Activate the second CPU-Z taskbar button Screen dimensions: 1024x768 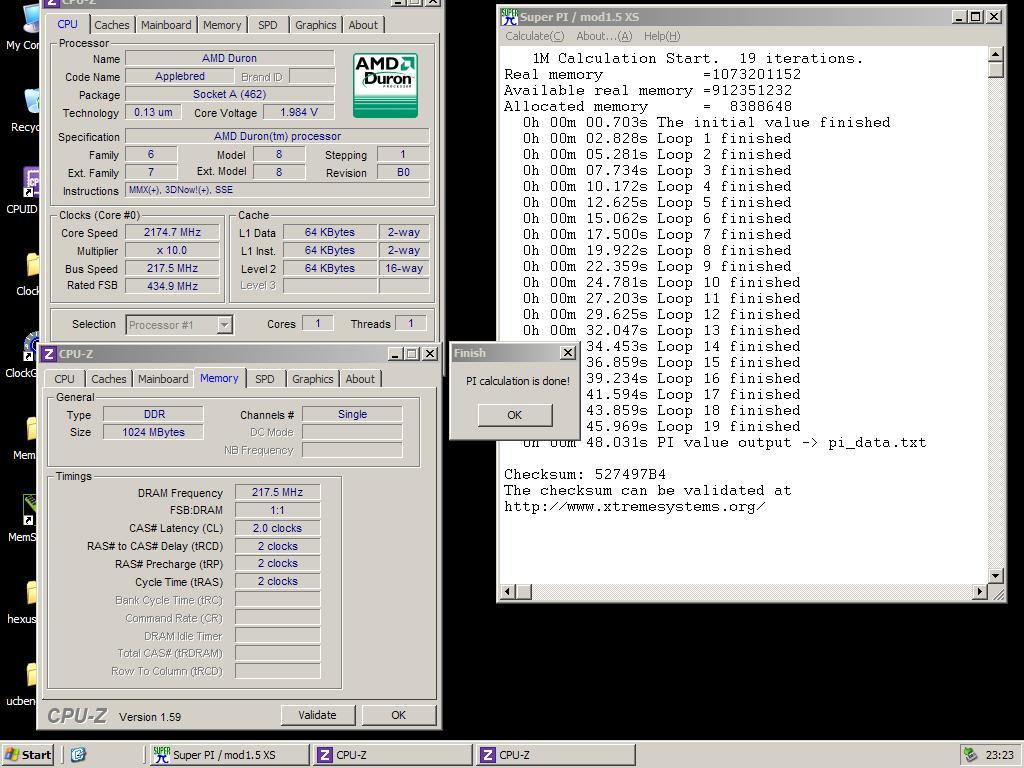click(555, 755)
